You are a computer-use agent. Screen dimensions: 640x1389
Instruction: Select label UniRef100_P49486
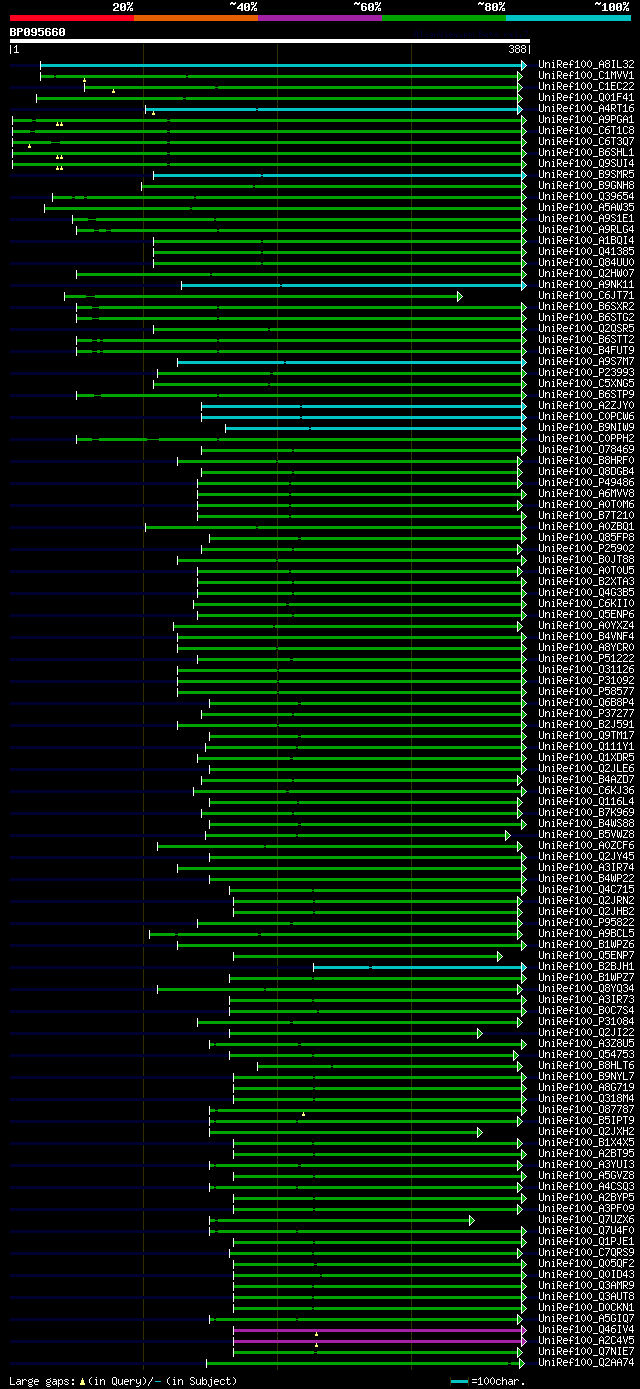point(586,482)
